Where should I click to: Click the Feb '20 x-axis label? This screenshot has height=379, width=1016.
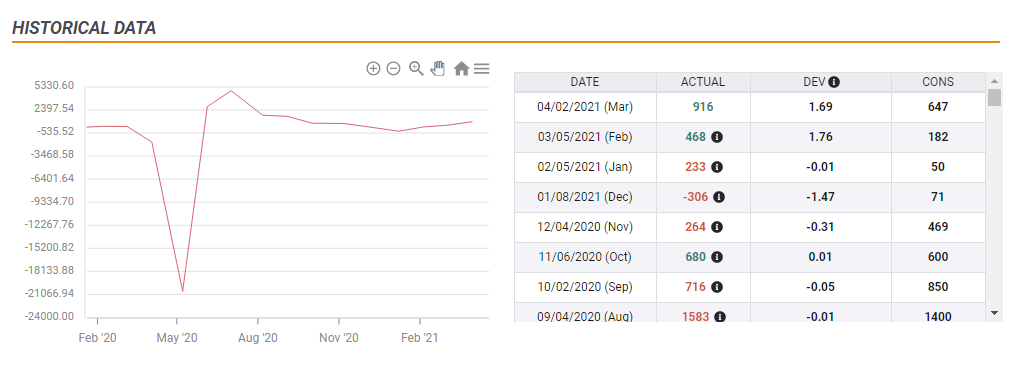point(98,338)
